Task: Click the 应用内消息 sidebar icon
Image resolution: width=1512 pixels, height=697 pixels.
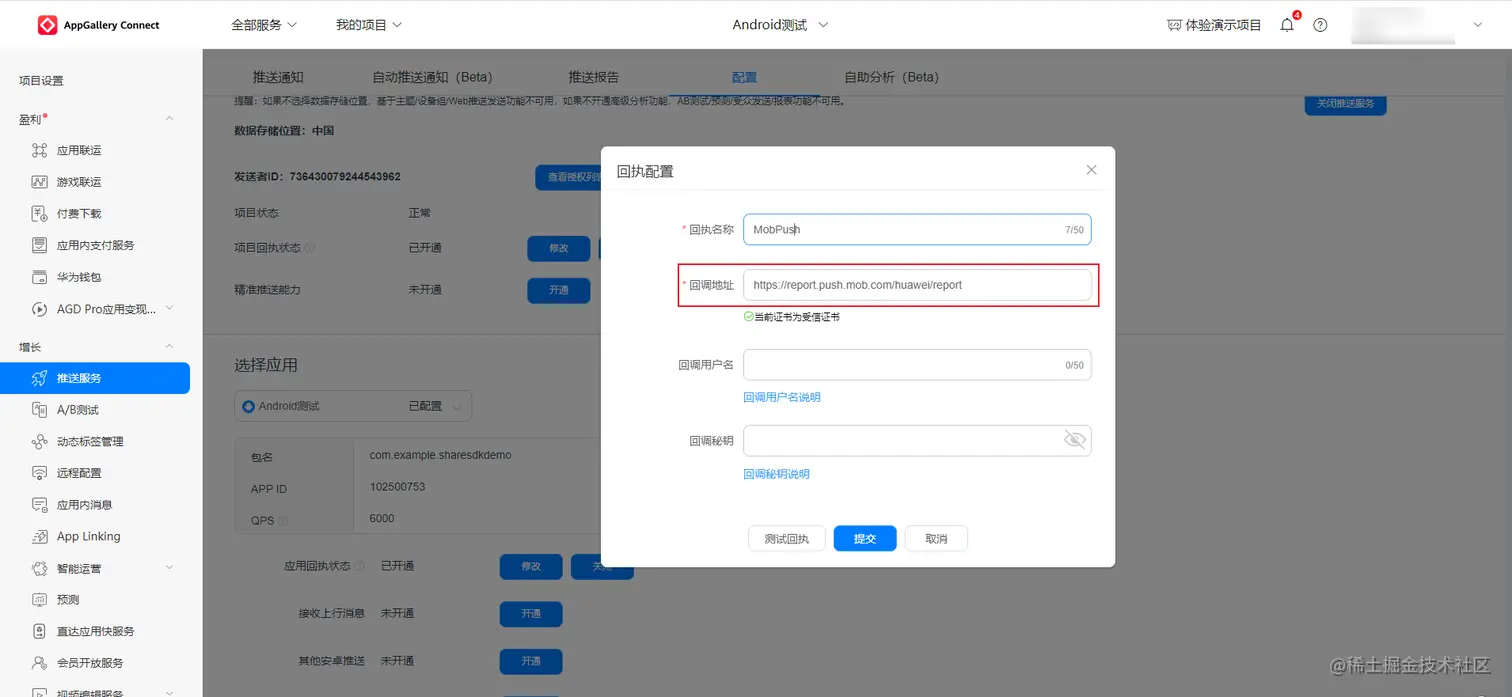Action: pos(39,505)
